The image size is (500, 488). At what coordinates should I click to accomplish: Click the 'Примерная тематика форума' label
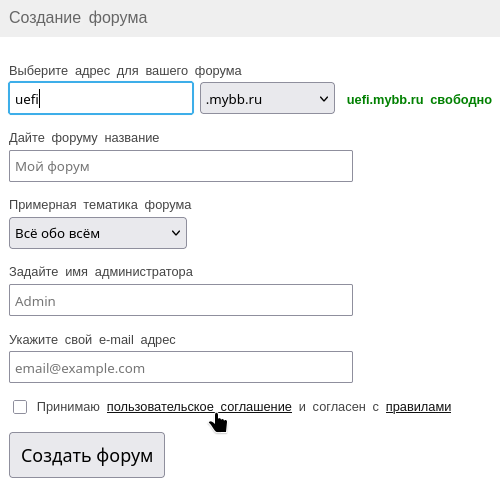100,205
